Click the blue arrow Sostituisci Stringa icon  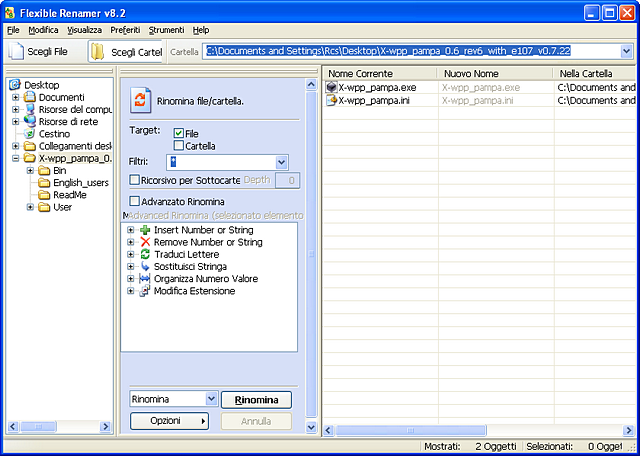pos(145,267)
